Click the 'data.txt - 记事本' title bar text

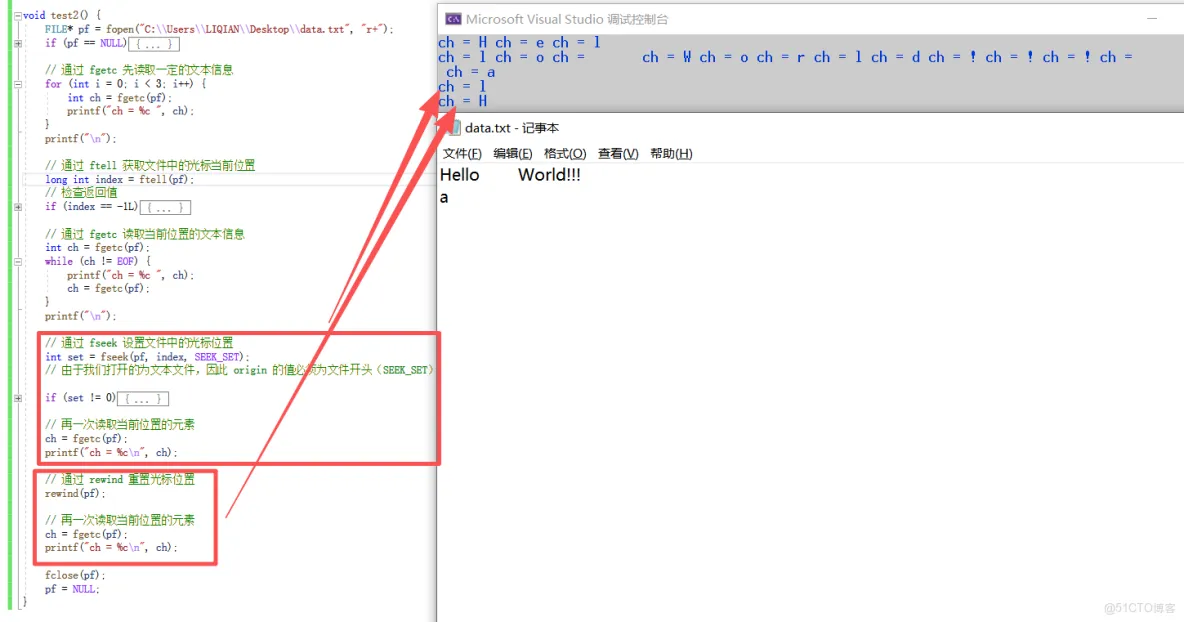[x=512, y=128]
